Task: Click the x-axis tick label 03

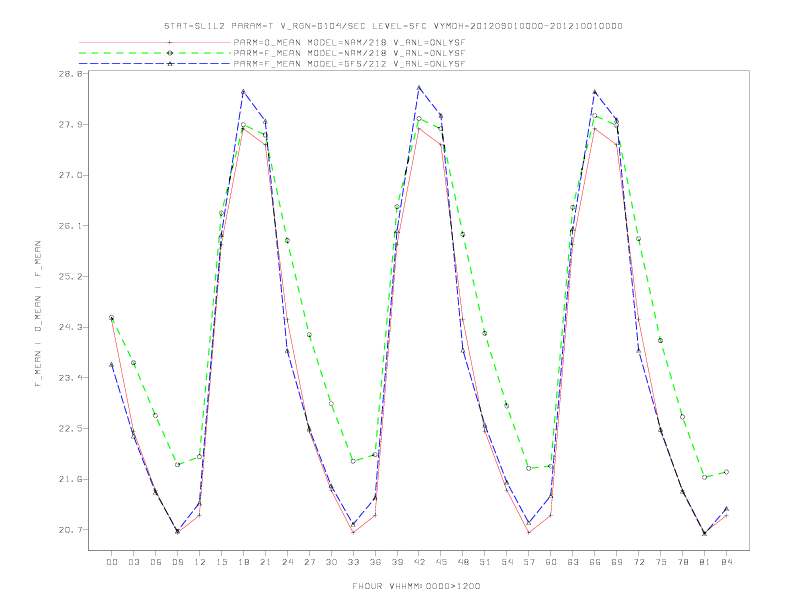Action: pos(133,562)
